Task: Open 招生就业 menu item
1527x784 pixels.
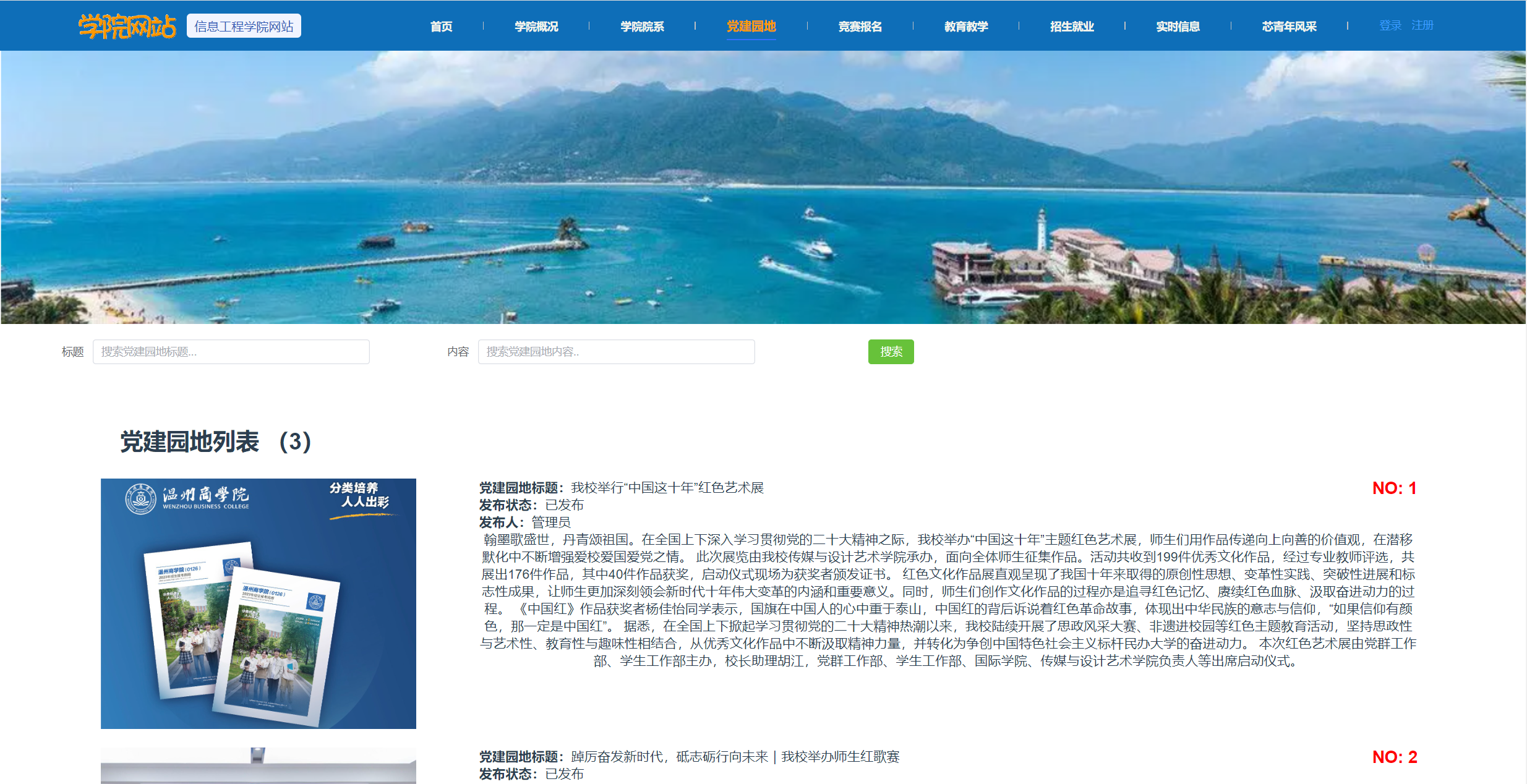Action: [x=1072, y=27]
